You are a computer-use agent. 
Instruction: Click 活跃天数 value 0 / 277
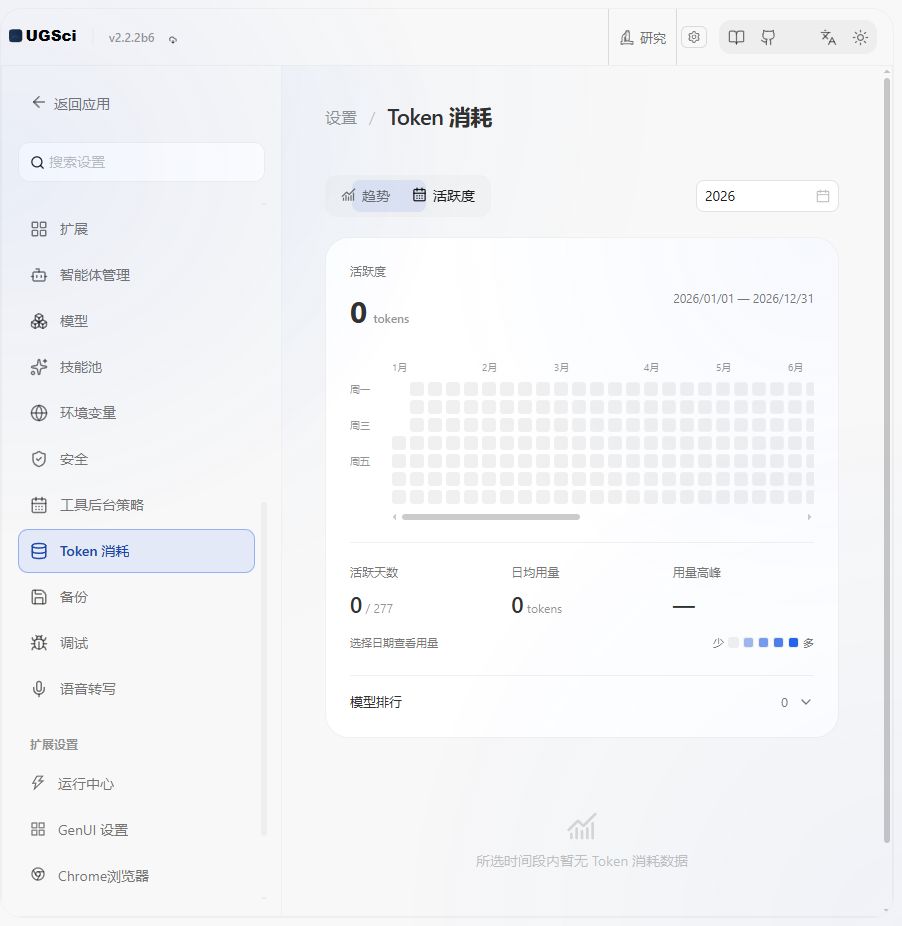point(372,606)
